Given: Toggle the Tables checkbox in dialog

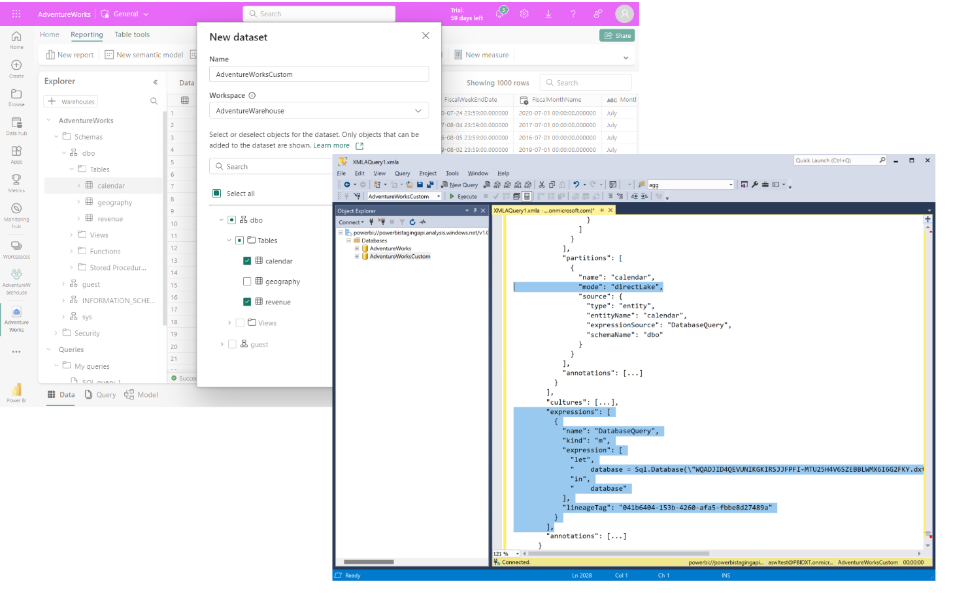Looking at the screenshot, I should 240,240.
